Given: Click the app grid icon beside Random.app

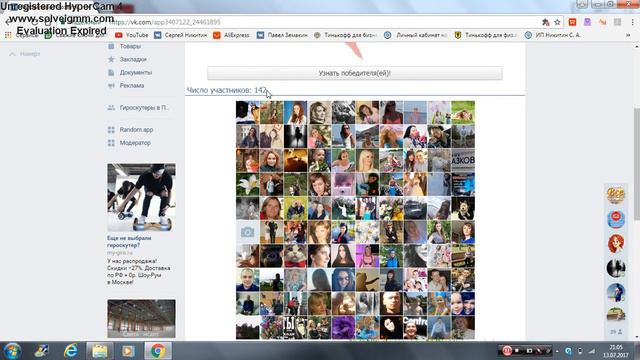Looking at the screenshot, I should pos(111,130).
